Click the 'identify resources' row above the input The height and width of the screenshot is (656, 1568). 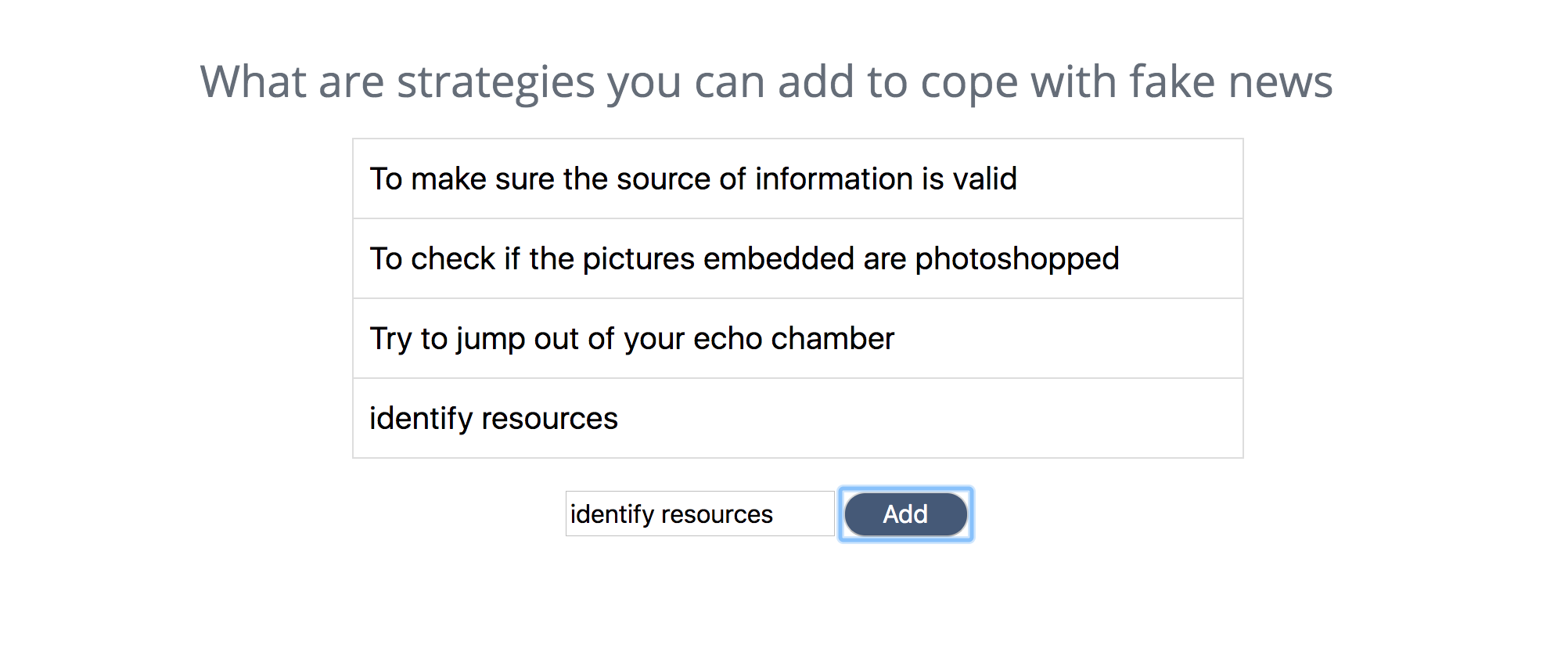point(797,419)
